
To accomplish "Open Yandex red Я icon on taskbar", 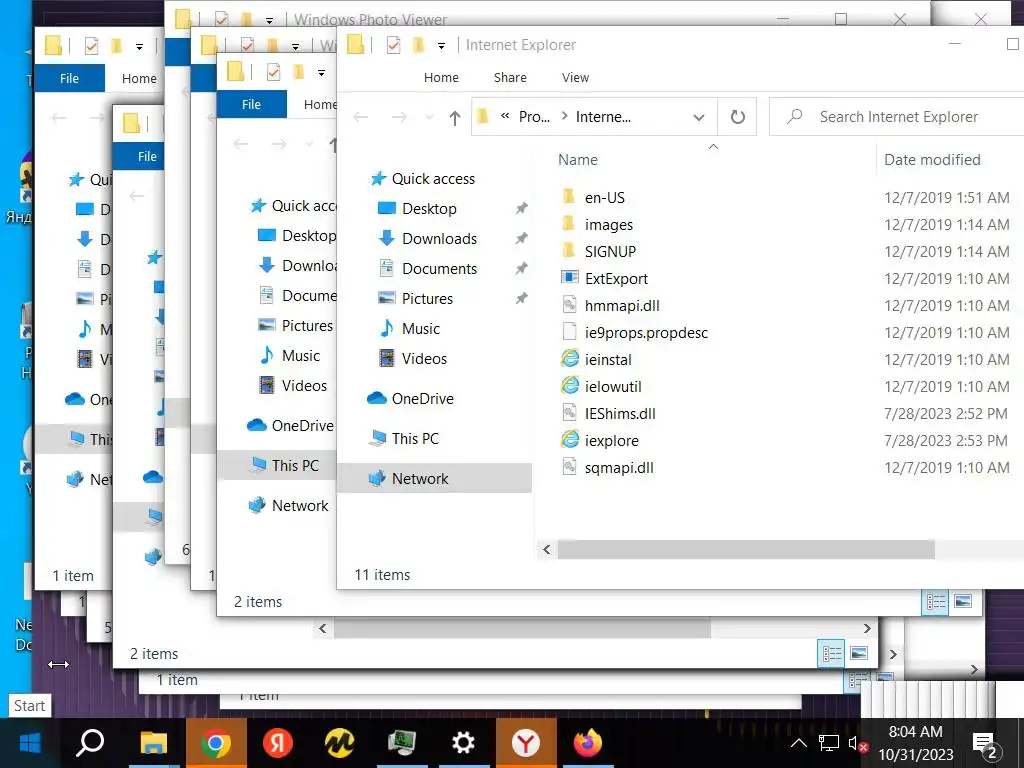I will pyautogui.click(x=278, y=743).
